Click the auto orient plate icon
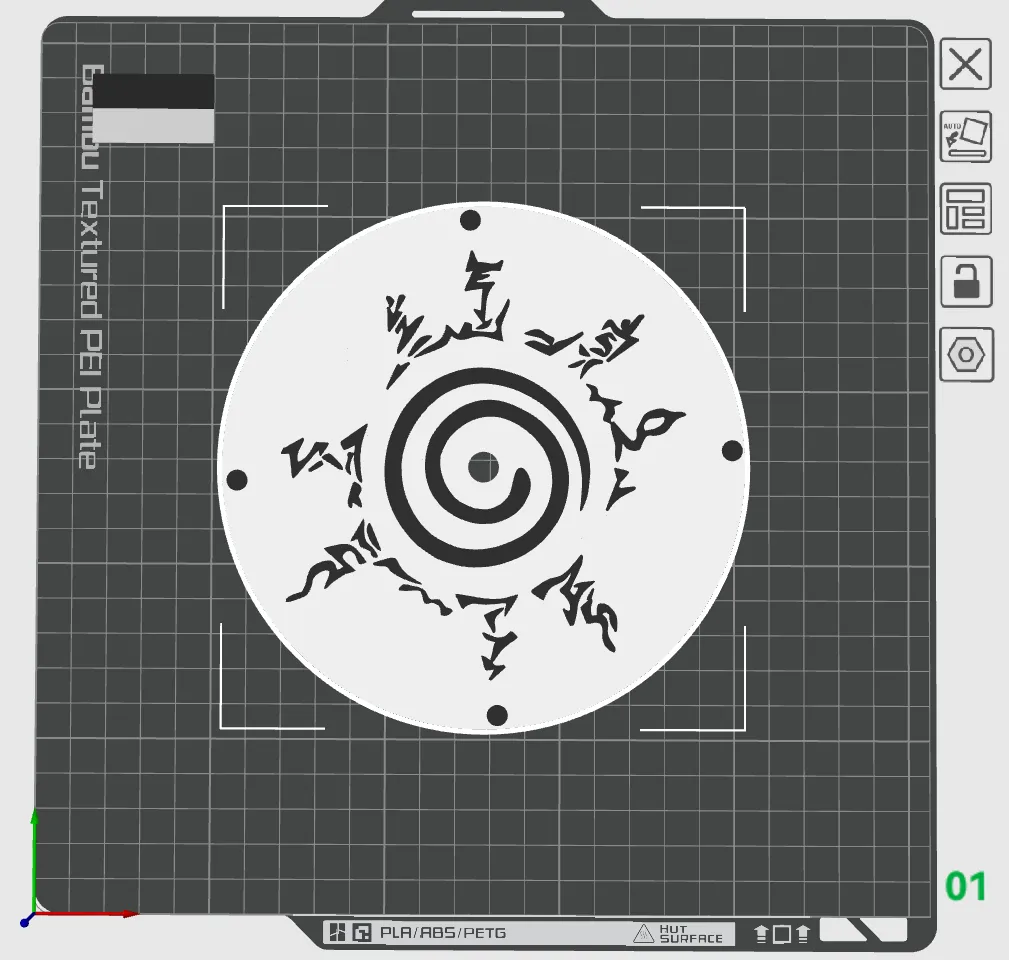 click(x=965, y=136)
